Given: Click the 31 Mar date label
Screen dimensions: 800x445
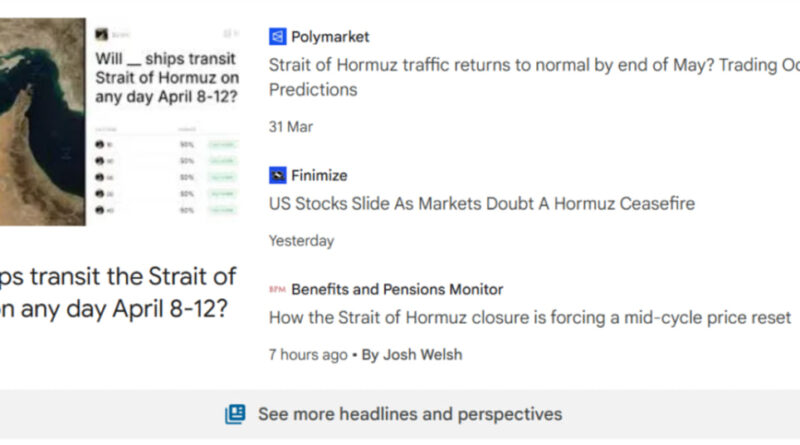Looking at the screenshot, I should [291, 127].
